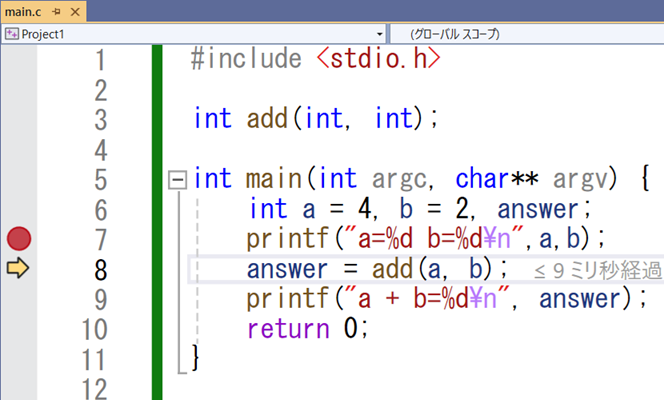Close the main.c tab
The width and height of the screenshot is (664, 400).
click(75, 12)
